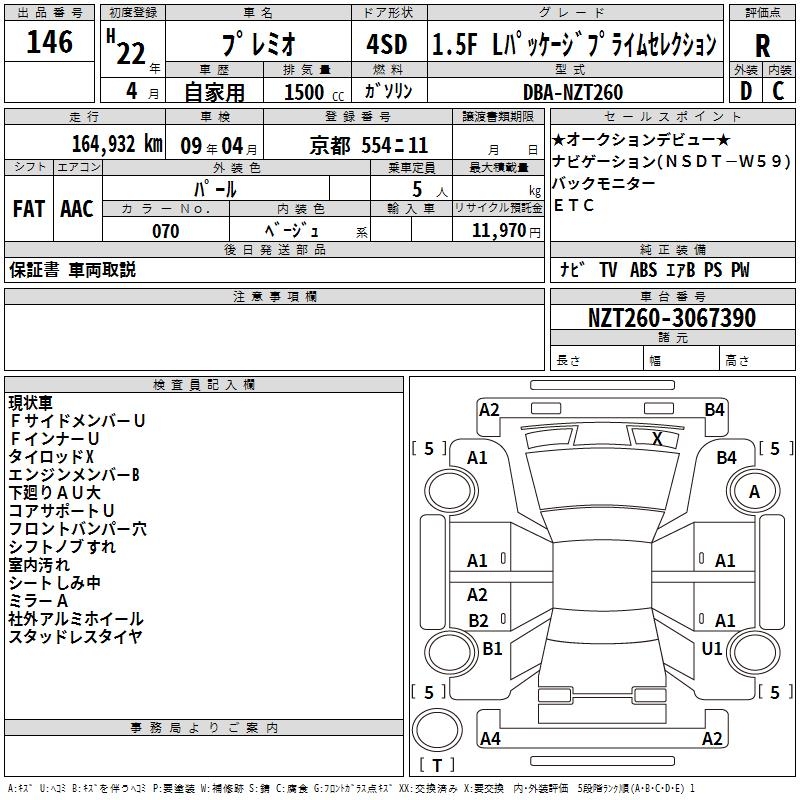Select the seating capacity 5 人
The width and height of the screenshot is (800, 800).
coord(430,190)
